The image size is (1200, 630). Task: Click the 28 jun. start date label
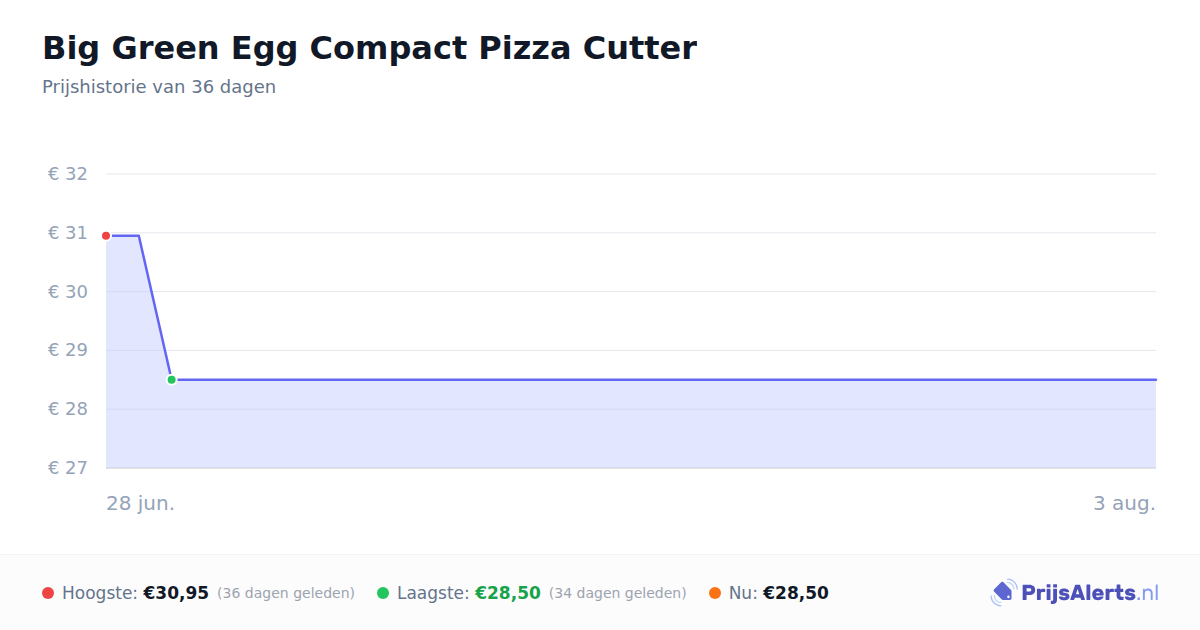(x=141, y=503)
